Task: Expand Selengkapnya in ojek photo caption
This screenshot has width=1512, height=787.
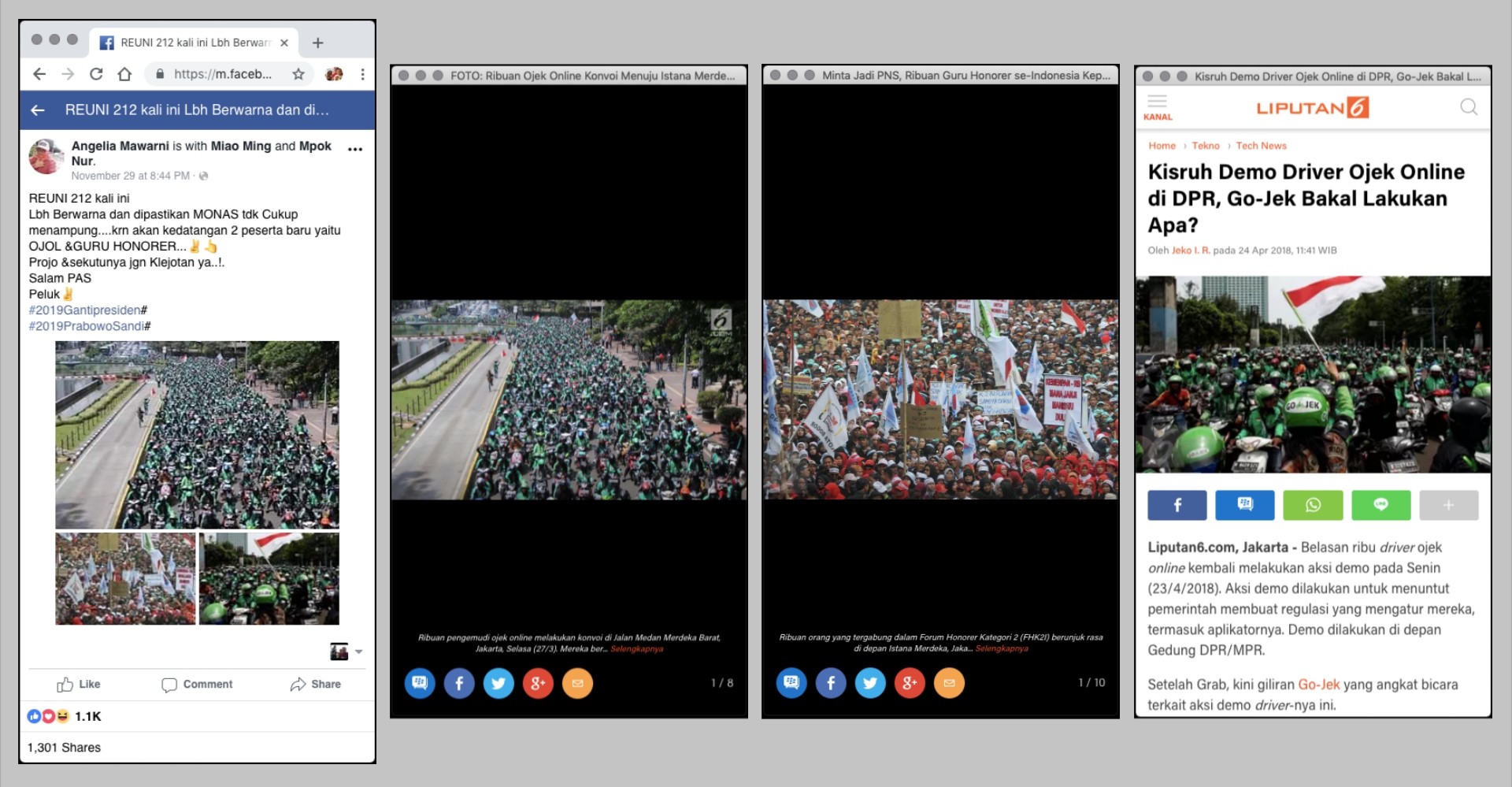Action: coord(637,649)
